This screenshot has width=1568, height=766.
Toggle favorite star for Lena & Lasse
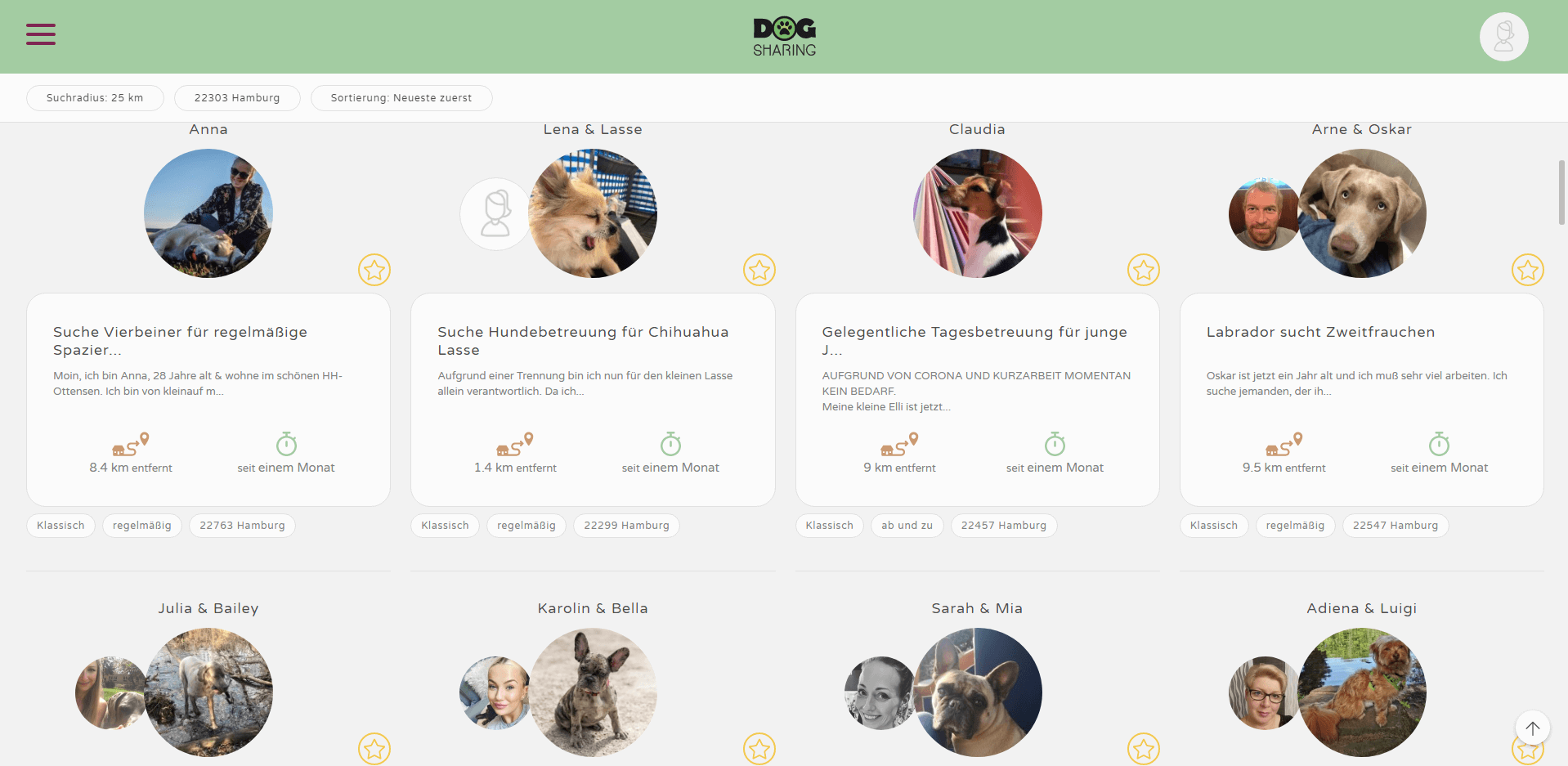point(759,270)
